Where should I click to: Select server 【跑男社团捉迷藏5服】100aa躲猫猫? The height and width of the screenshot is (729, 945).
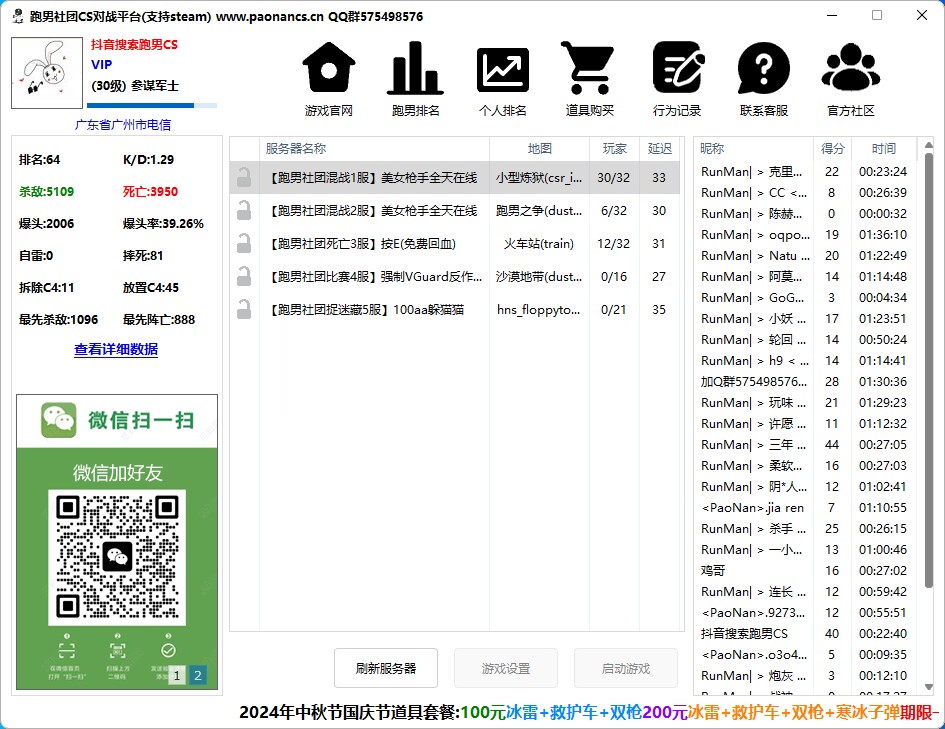pyautogui.click(x=455, y=310)
